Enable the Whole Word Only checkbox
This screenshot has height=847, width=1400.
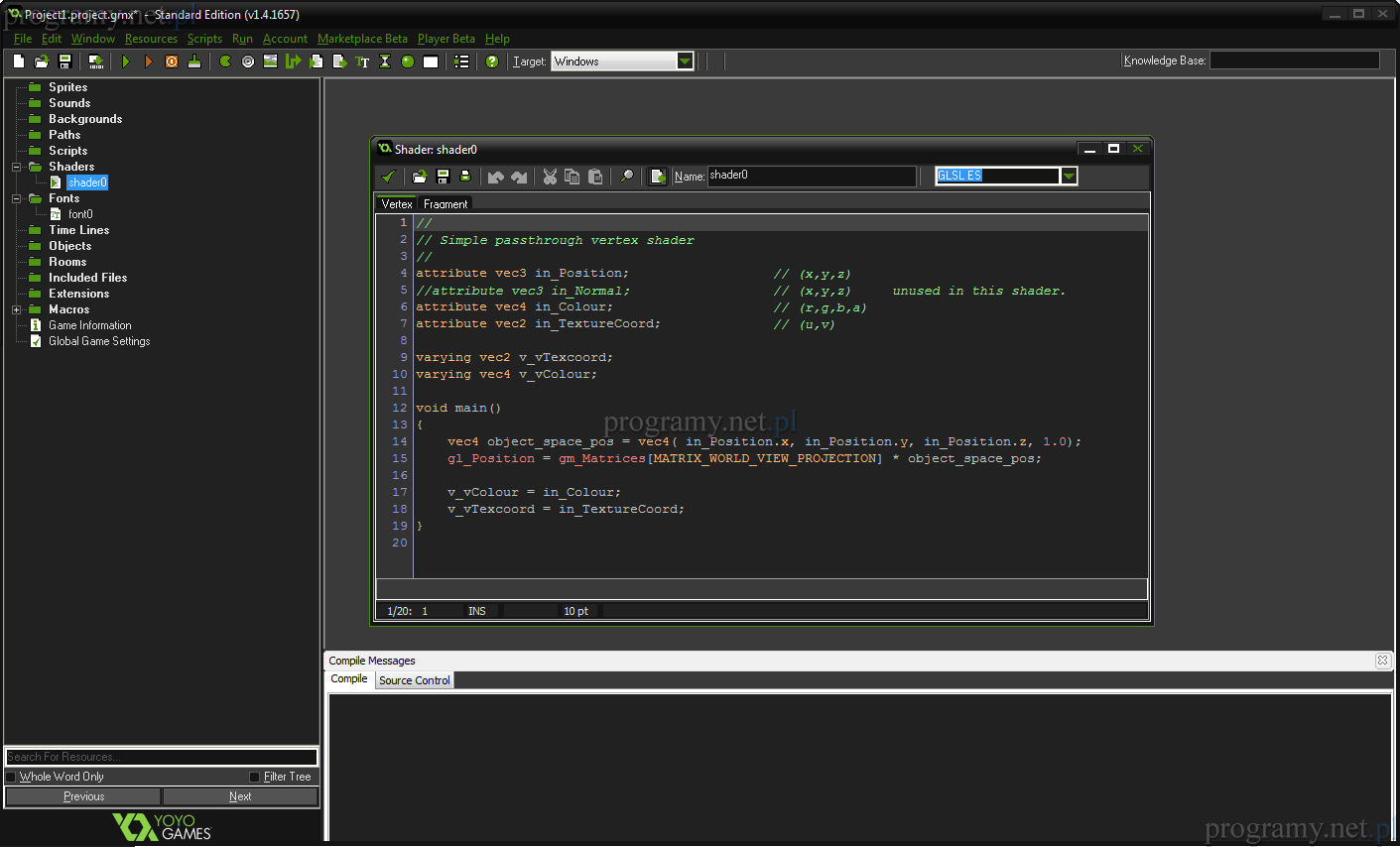click(11, 777)
